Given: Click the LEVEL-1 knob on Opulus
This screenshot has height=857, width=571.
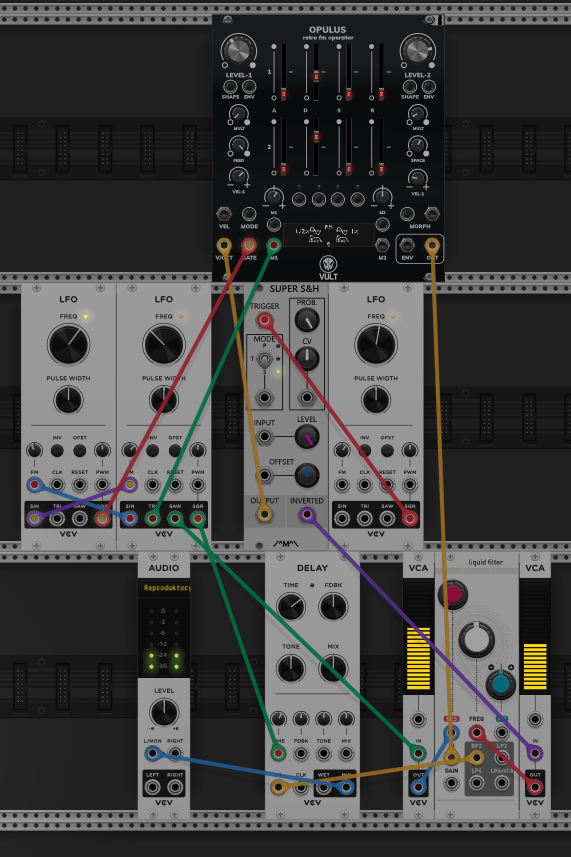Looking at the screenshot, I should [x=238, y=52].
